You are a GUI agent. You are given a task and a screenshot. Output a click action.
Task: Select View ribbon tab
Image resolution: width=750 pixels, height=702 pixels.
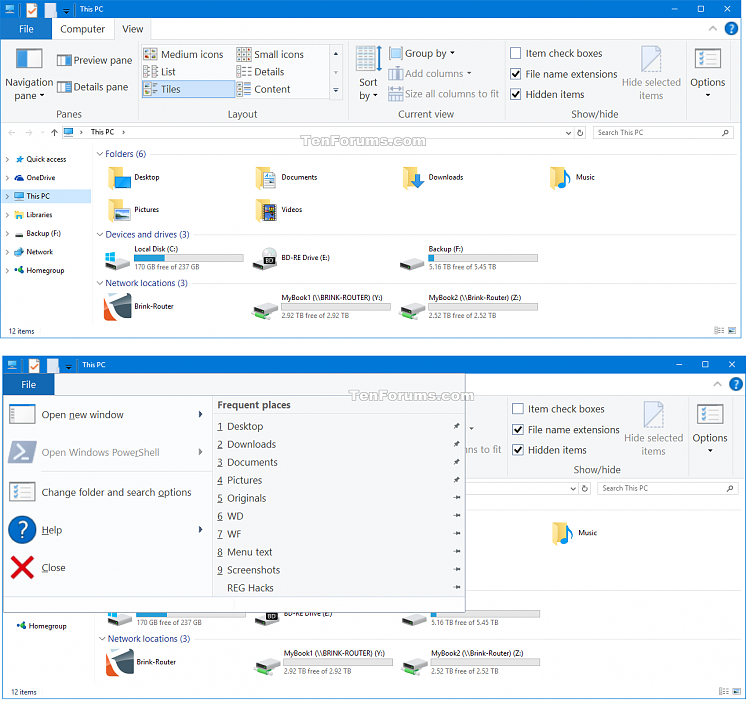tap(132, 29)
